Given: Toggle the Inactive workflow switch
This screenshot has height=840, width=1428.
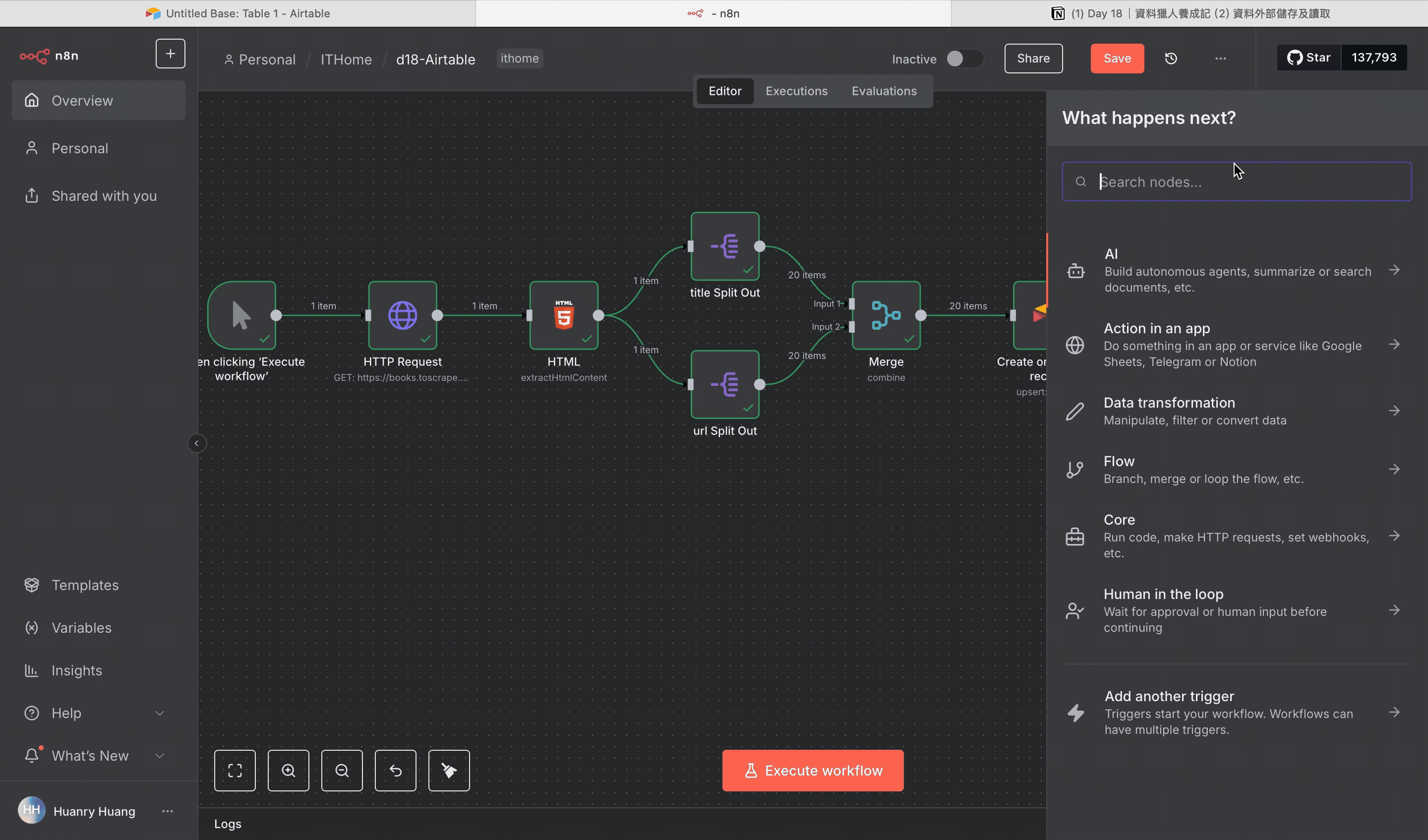Looking at the screenshot, I should click(964, 59).
